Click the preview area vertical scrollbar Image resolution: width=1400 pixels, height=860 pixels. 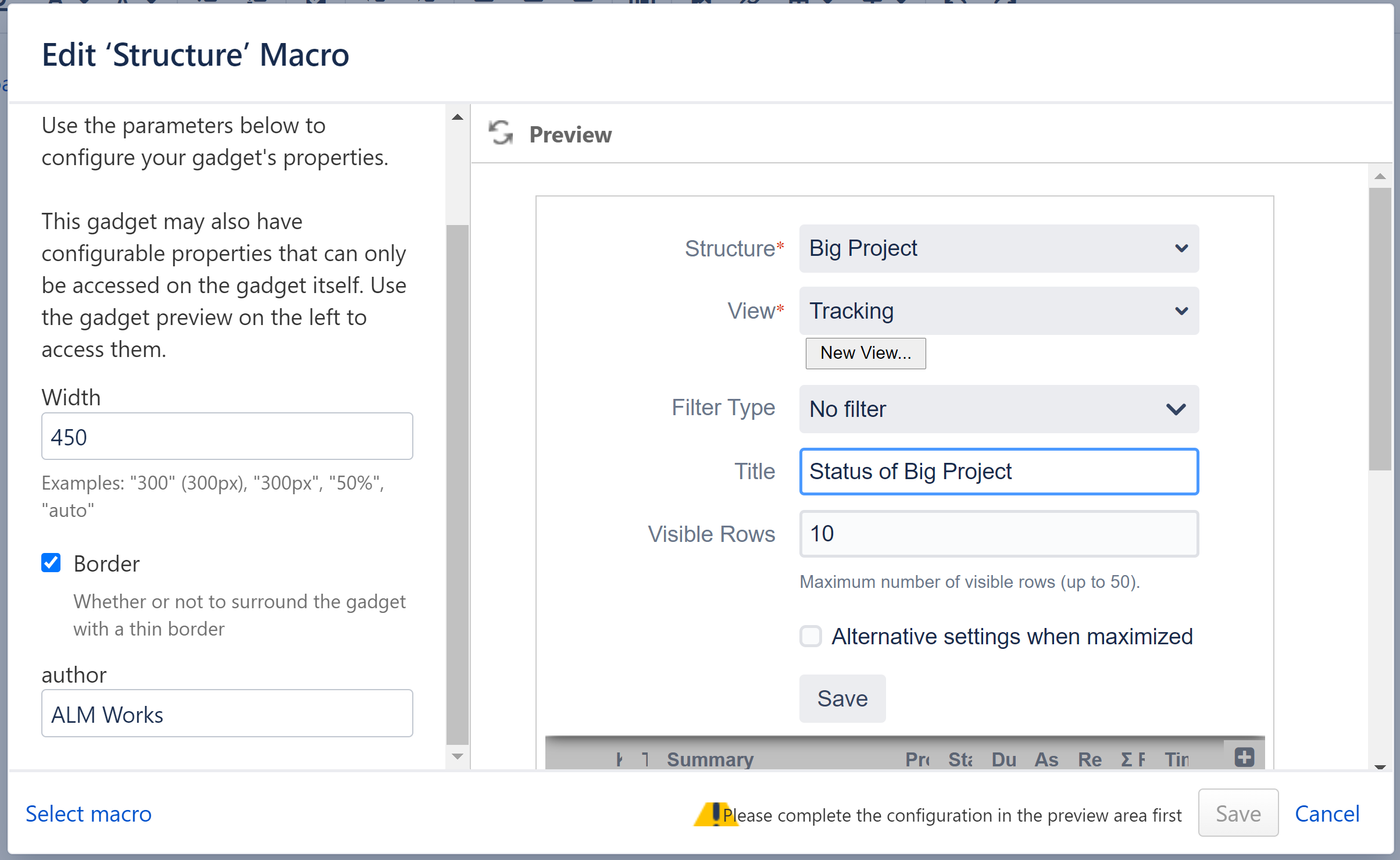[x=1380, y=329]
